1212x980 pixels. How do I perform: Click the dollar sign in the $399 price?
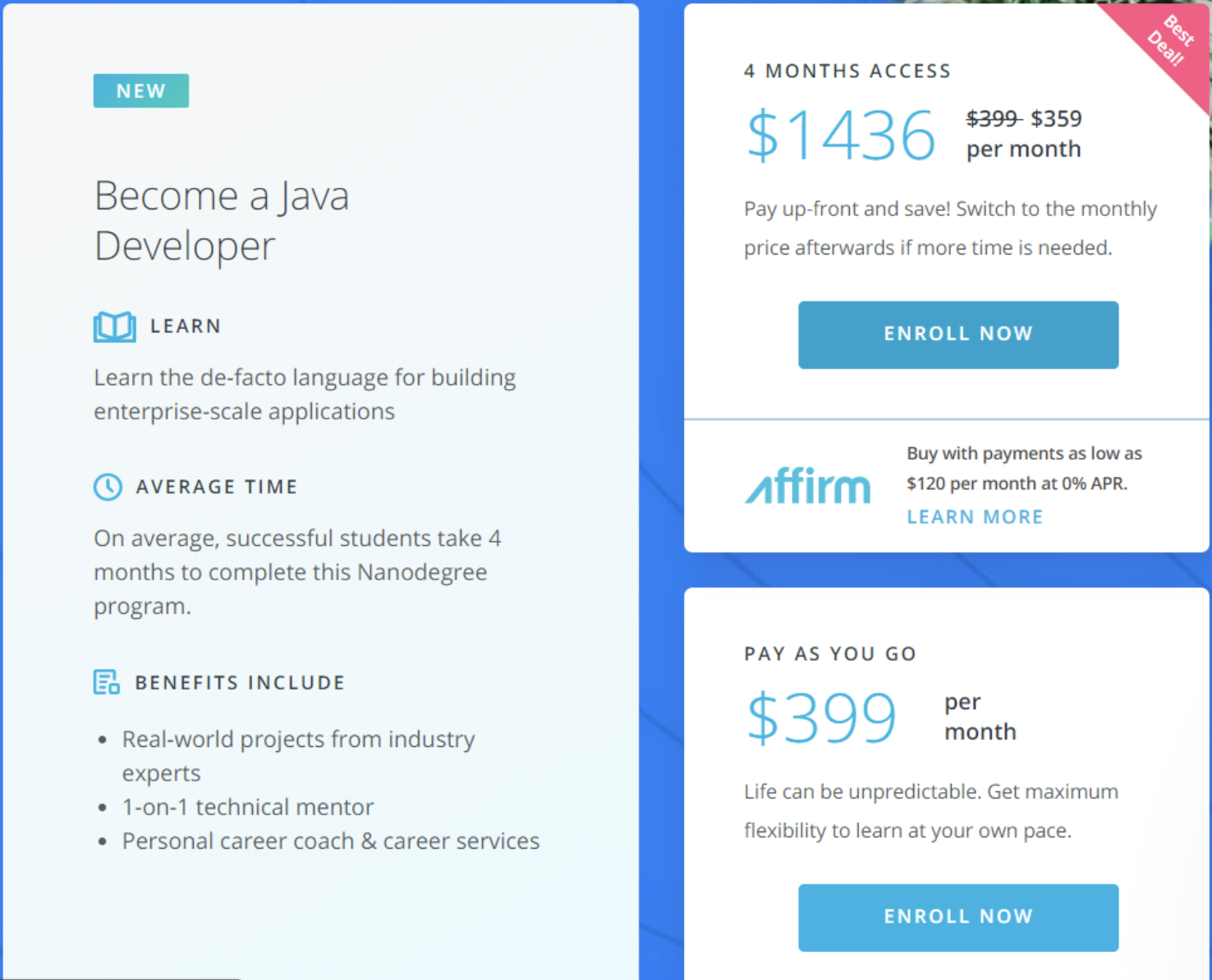click(x=764, y=717)
